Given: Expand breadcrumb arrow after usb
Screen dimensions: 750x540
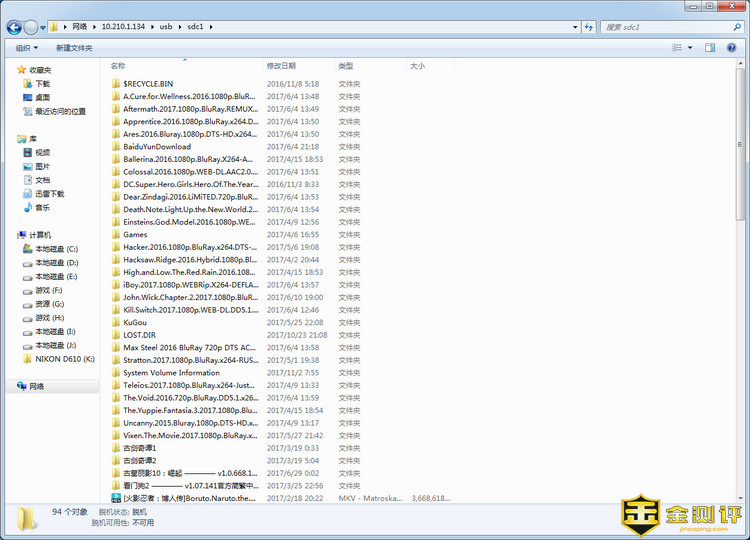Looking at the screenshot, I should pyautogui.click(x=181, y=27).
